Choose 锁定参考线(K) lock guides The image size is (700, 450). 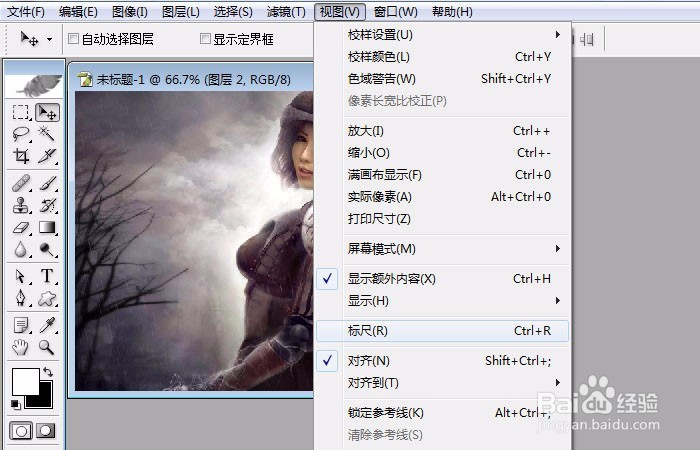(x=442, y=412)
